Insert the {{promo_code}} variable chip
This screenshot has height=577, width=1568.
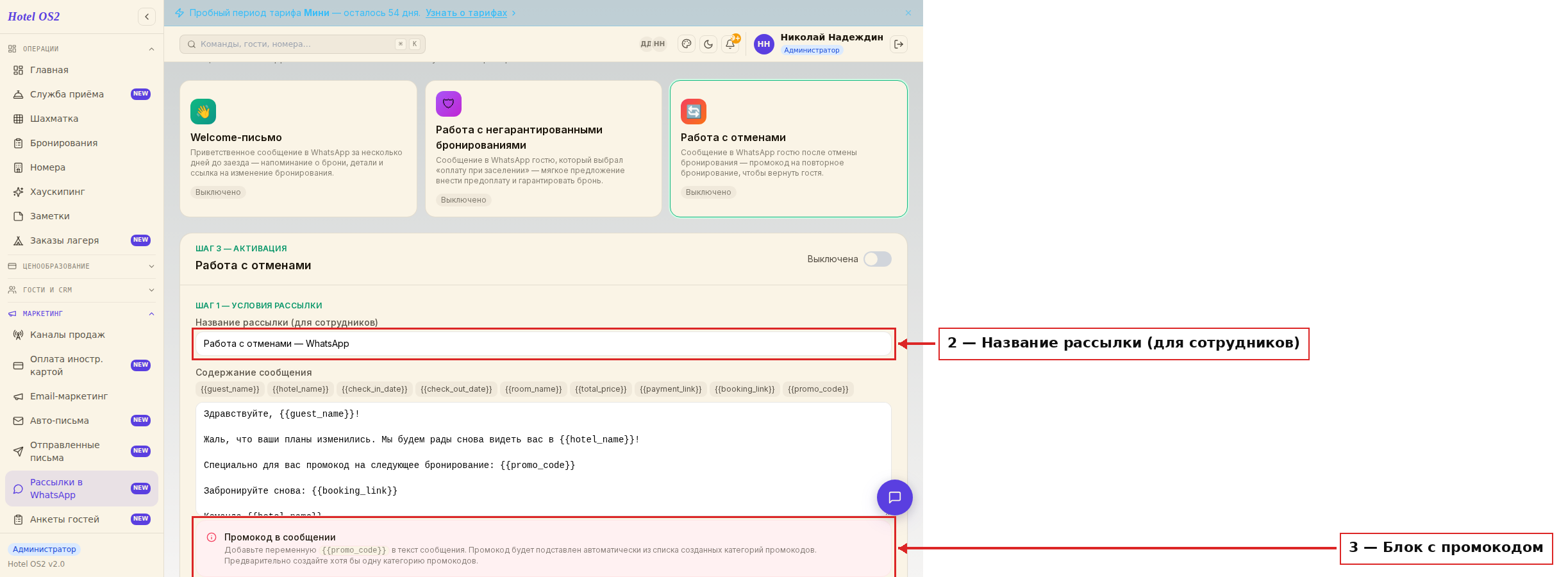(x=818, y=389)
